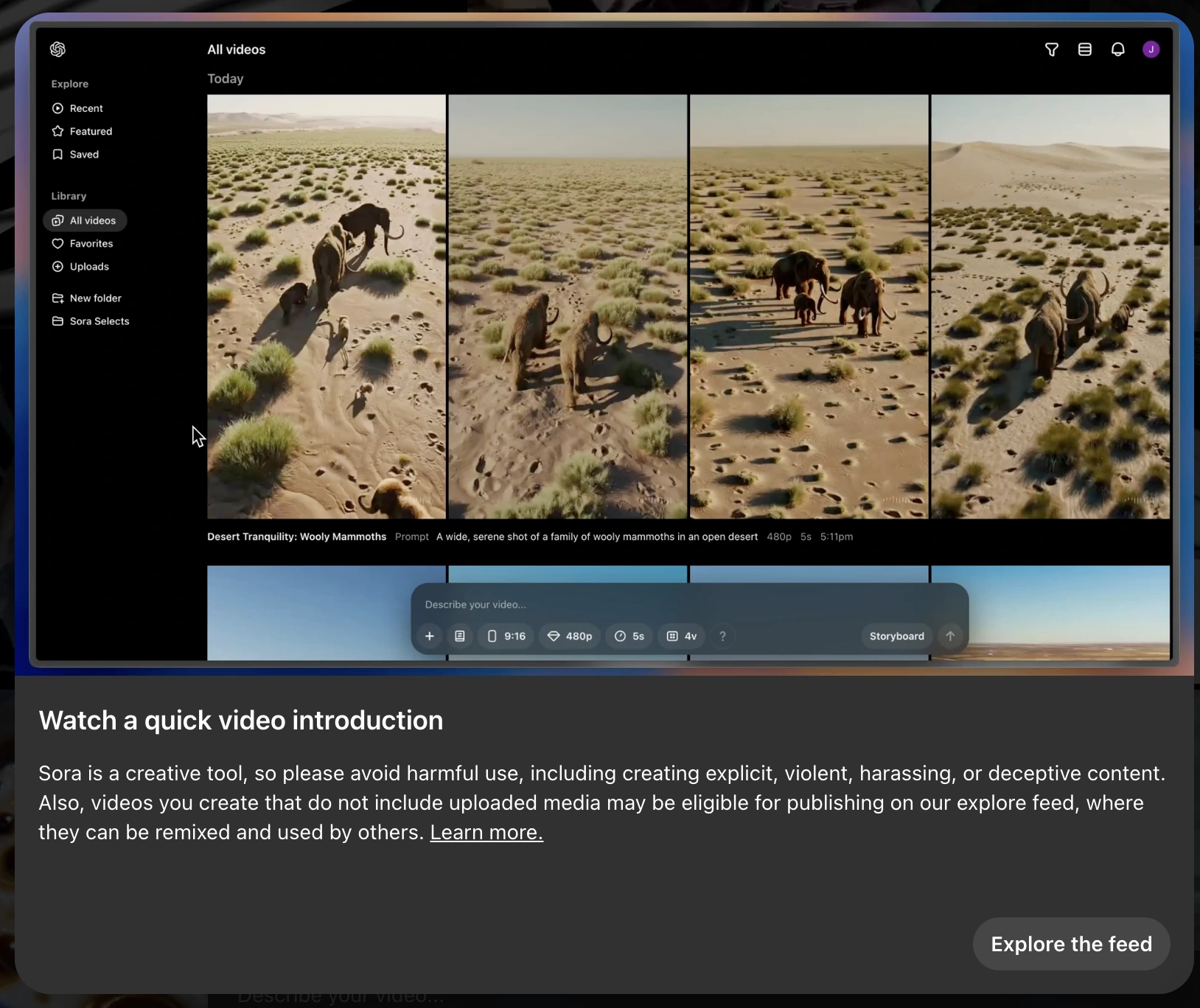
Task: Click the Storyboard button
Action: [896, 636]
